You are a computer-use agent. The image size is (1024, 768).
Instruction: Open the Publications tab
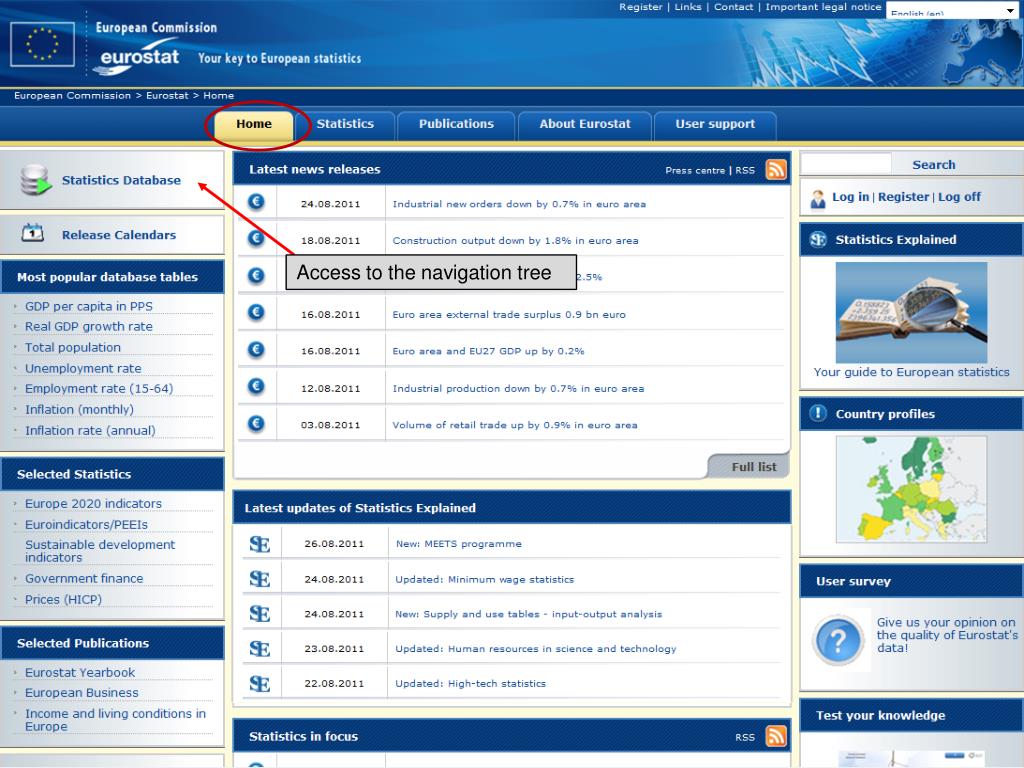click(x=456, y=124)
